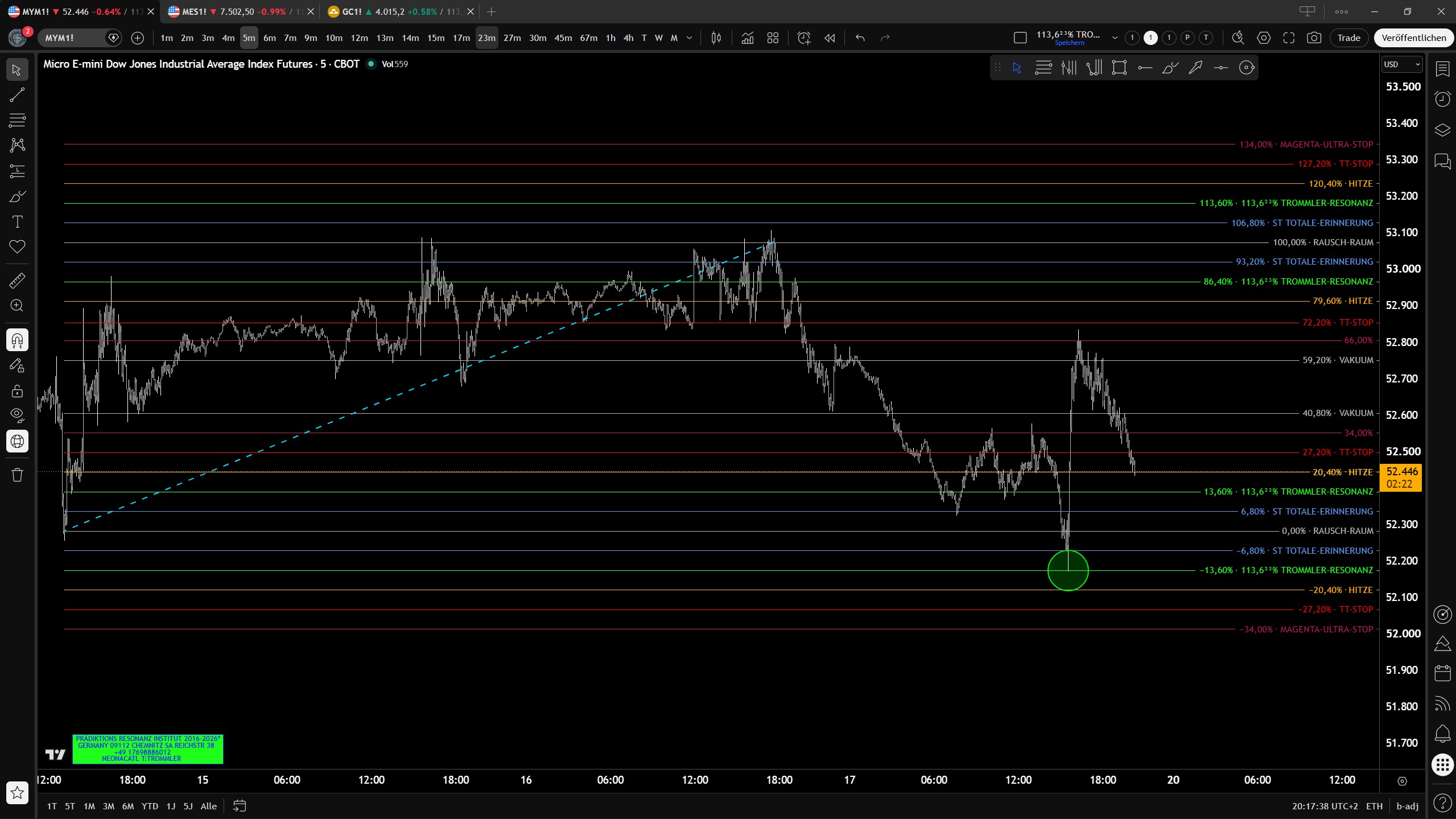Select the 15m timeframe
Screen dimensions: 1456x819
point(436,38)
